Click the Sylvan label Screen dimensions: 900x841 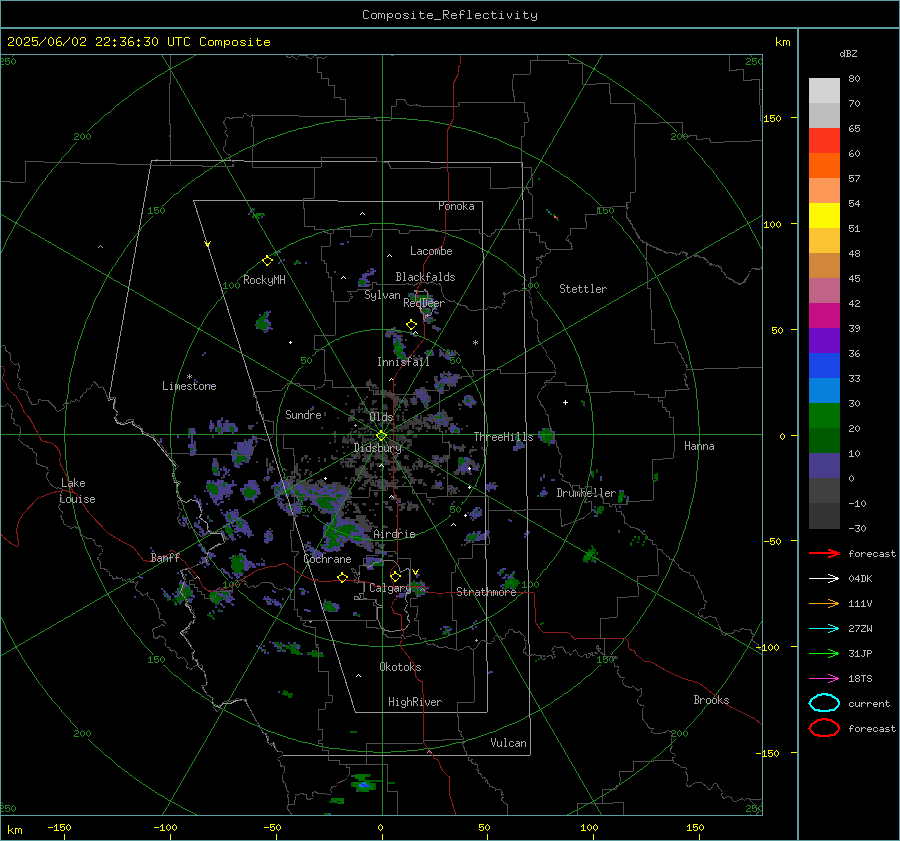pyautogui.click(x=382, y=295)
